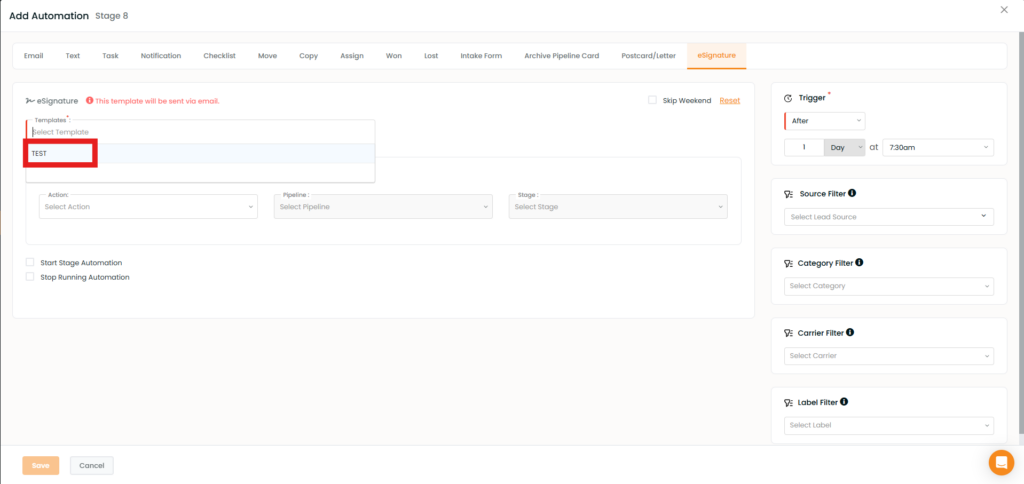Check Start Stage Automation

[30, 262]
